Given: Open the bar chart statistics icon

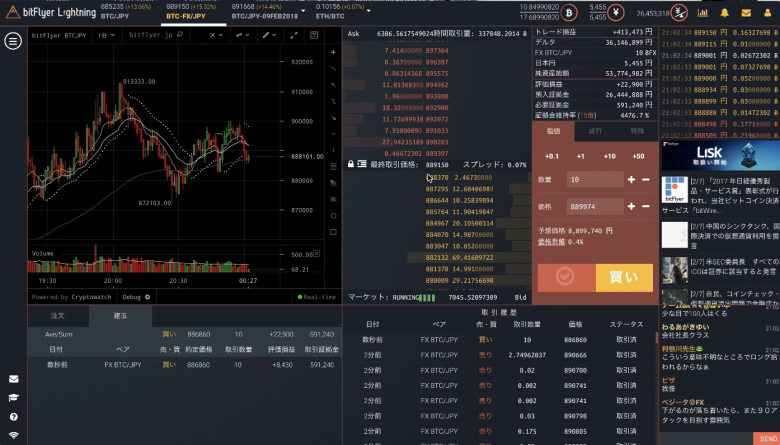Looking at the screenshot, I should [x=703, y=13].
